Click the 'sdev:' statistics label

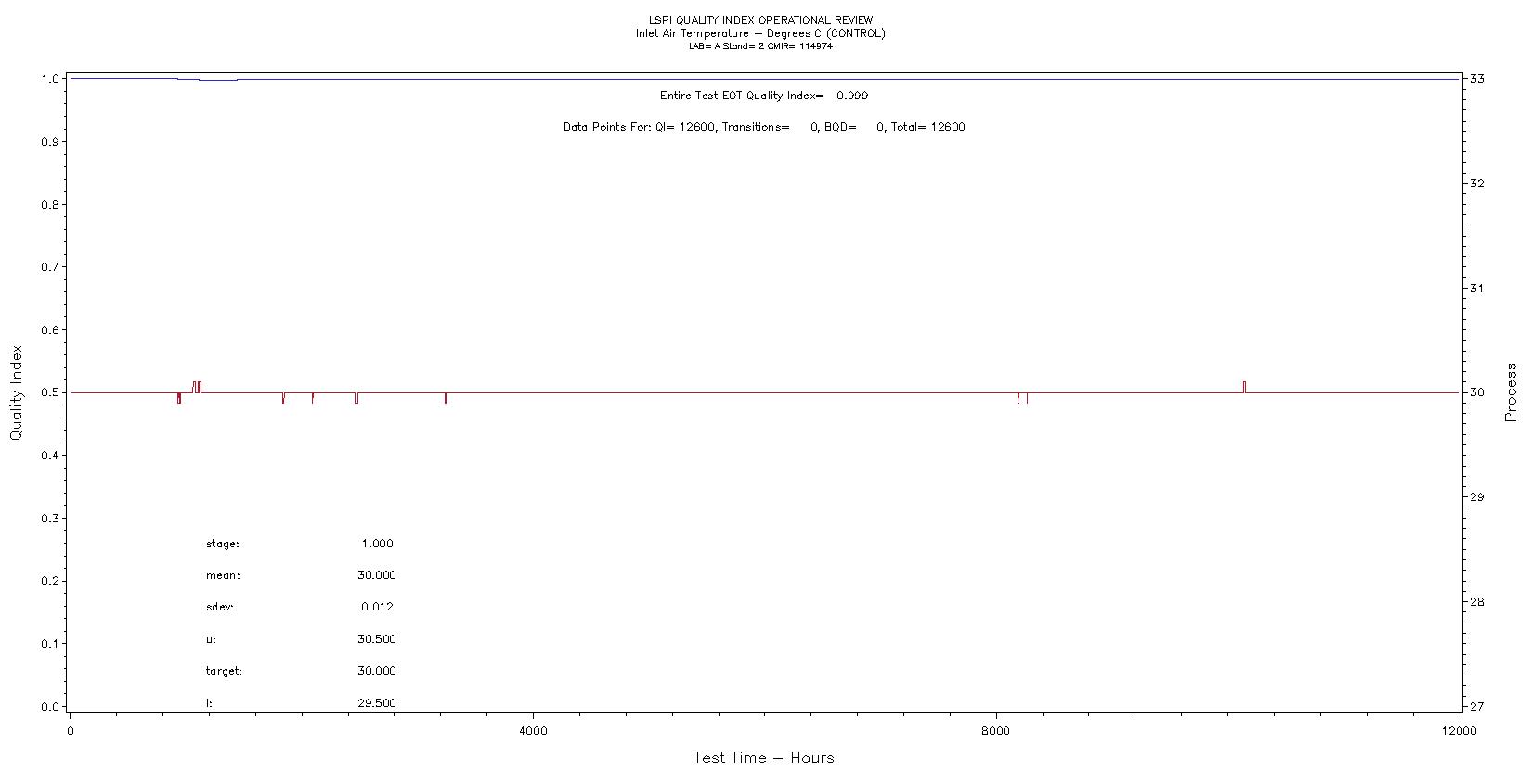220,608
